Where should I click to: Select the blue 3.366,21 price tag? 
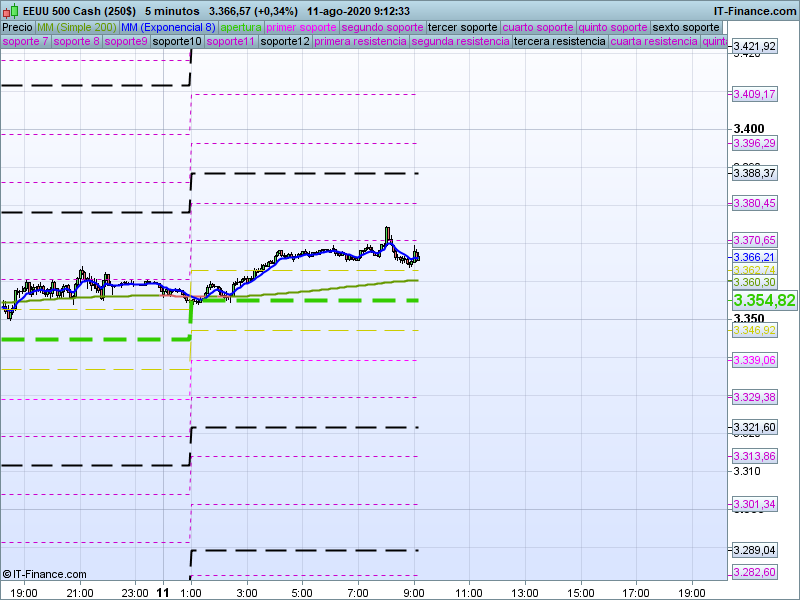pyautogui.click(x=754, y=257)
